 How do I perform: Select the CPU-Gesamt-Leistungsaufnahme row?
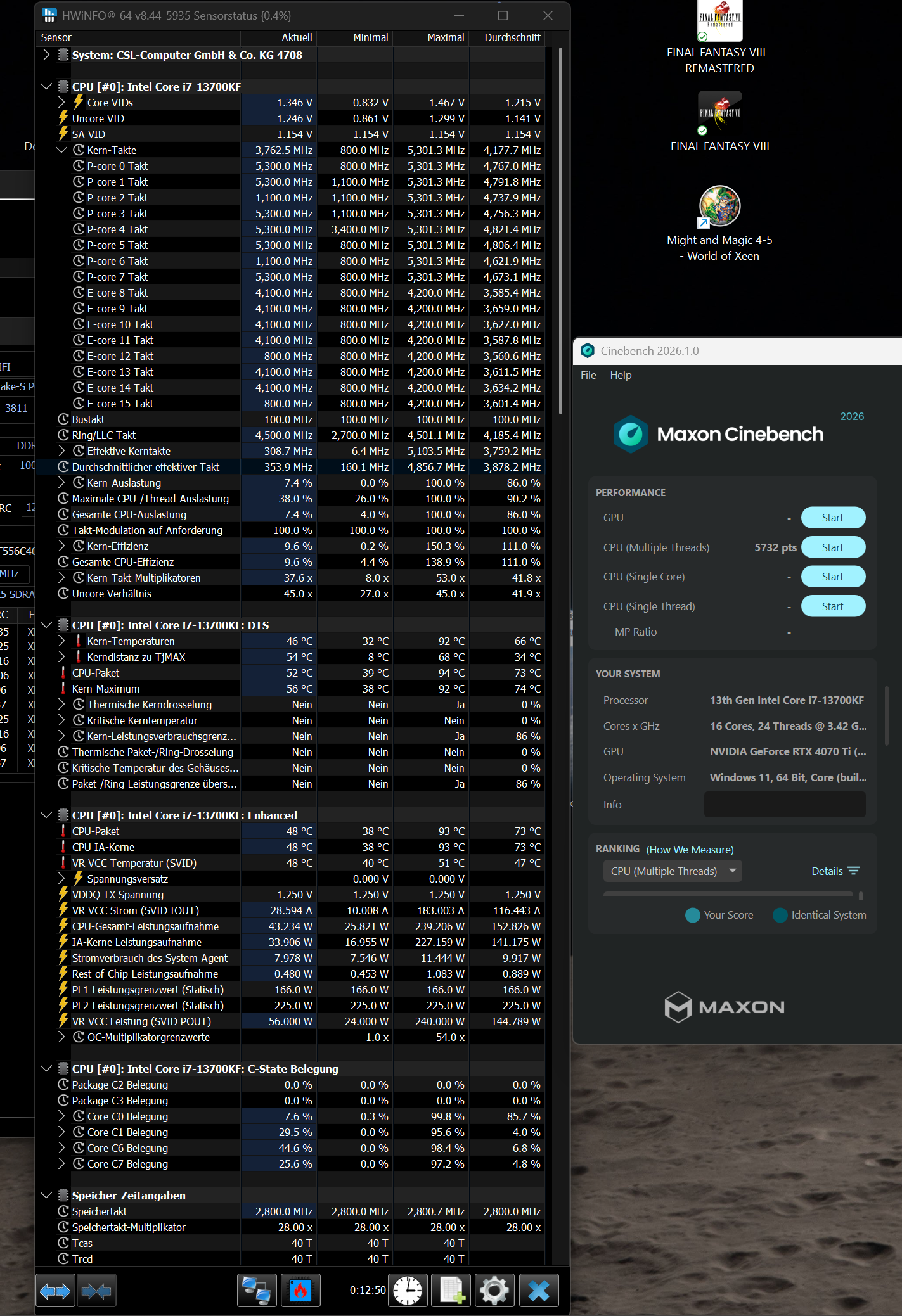point(291,926)
